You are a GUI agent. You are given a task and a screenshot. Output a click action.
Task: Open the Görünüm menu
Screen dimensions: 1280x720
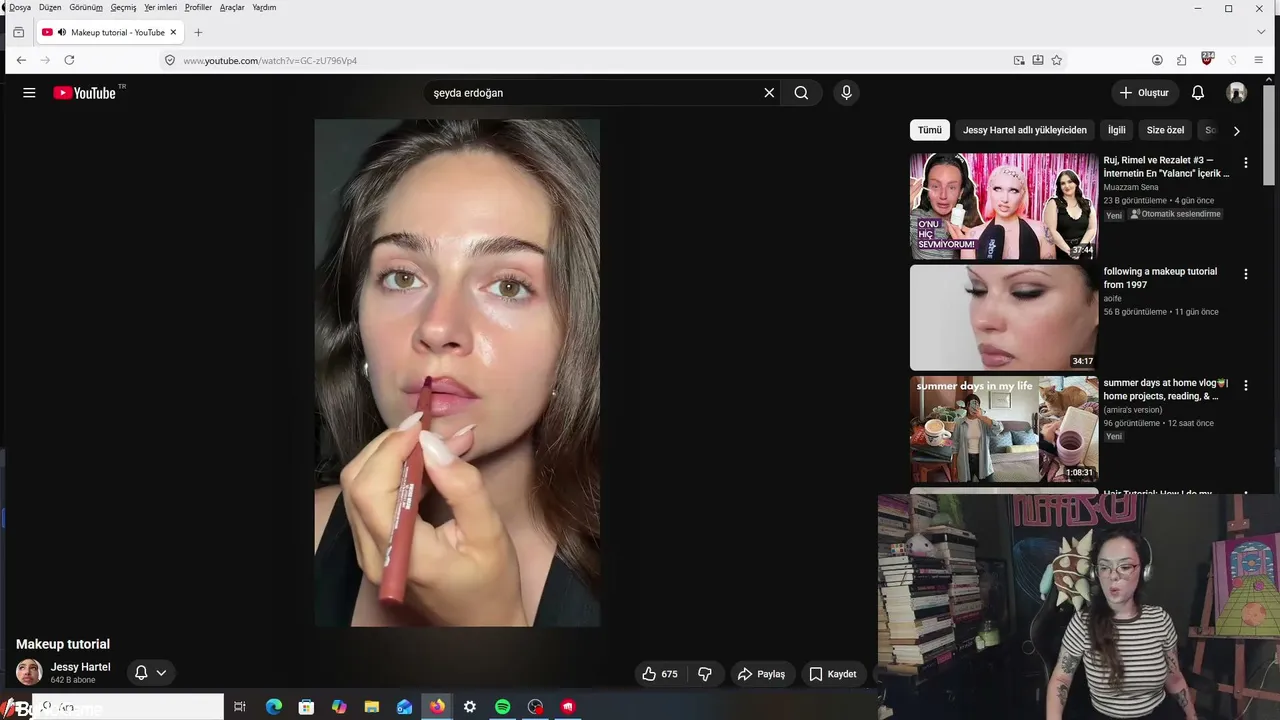pos(86,7)
